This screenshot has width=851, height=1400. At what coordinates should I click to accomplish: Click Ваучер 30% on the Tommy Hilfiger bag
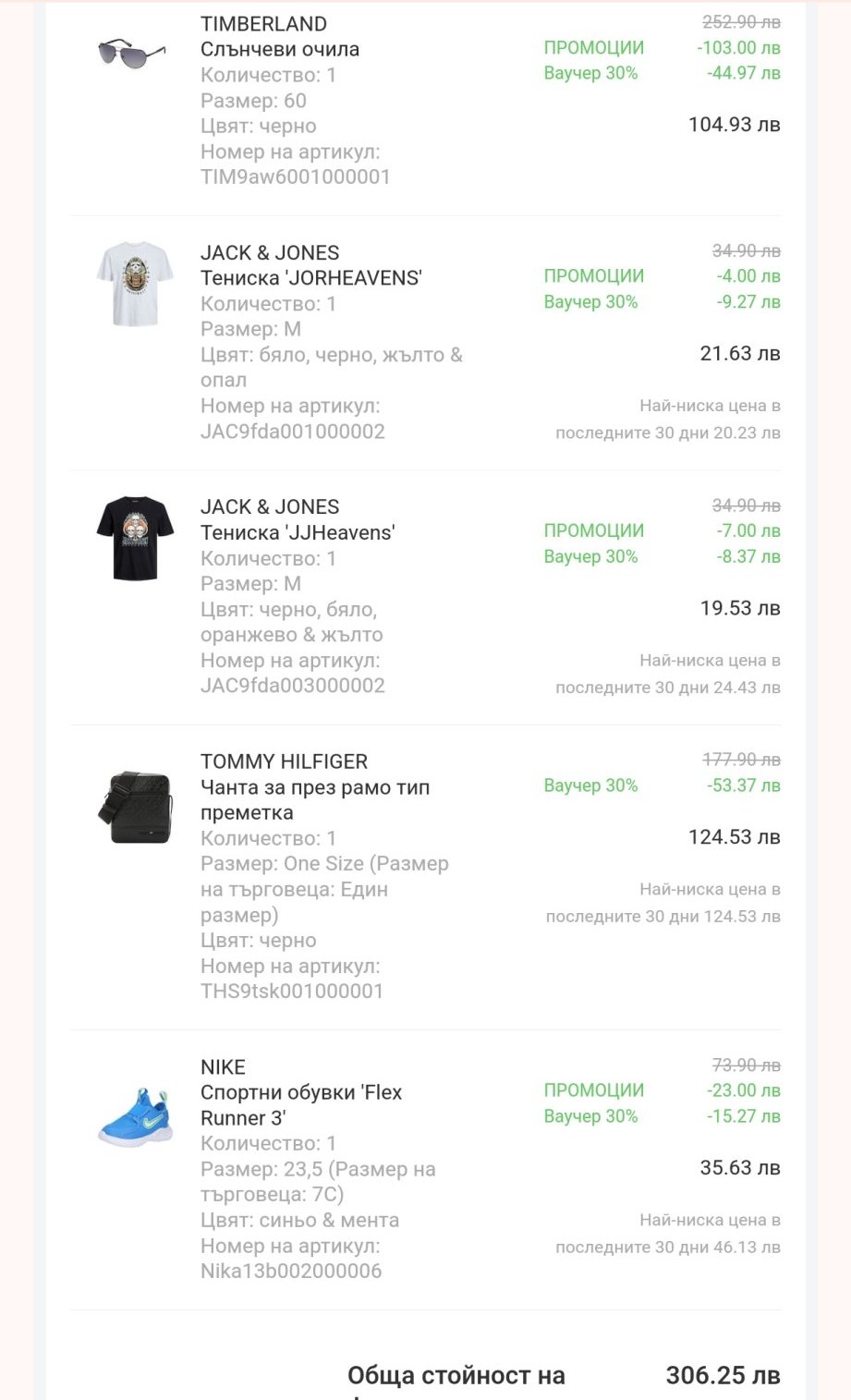pos(590,785)
